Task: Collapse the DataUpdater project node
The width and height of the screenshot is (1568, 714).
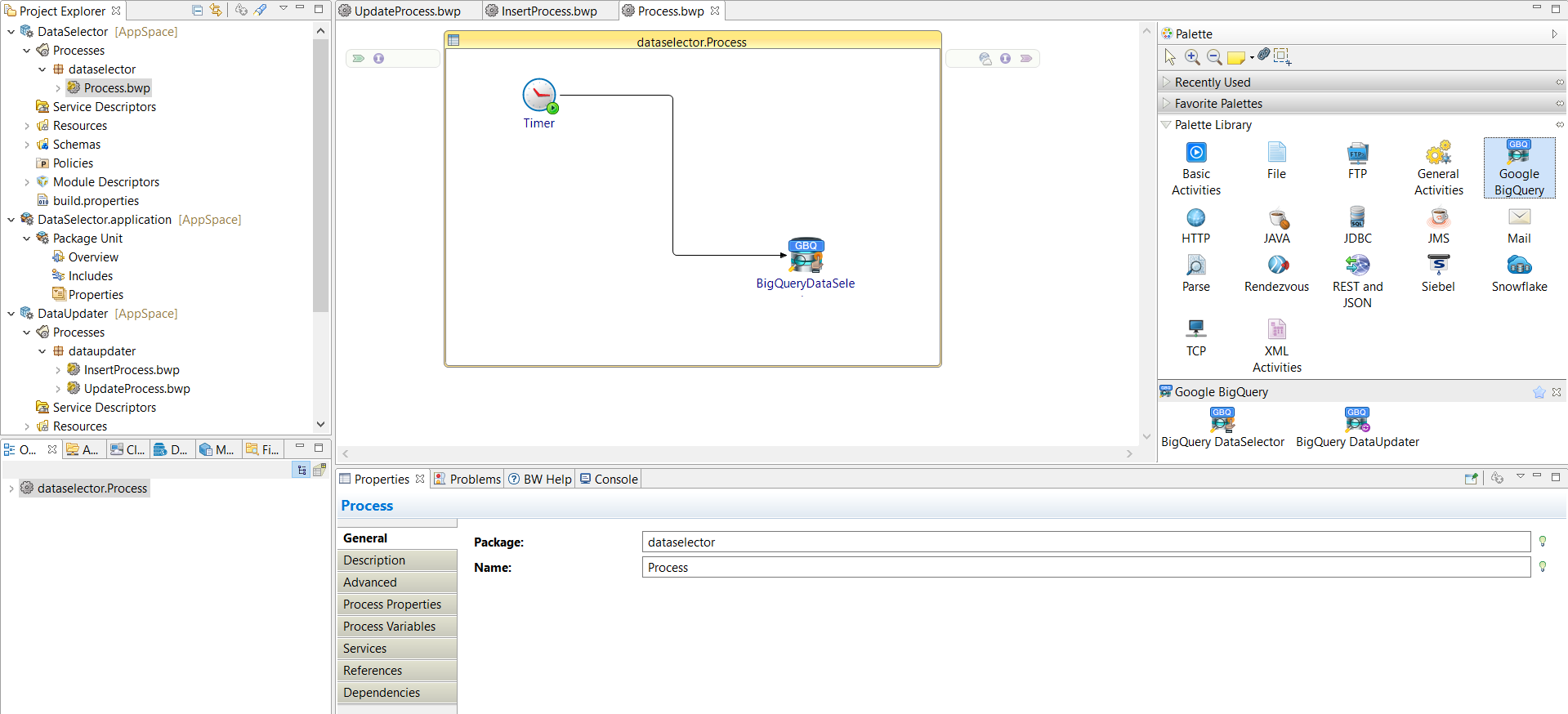Action: click(x=11, y=314)
